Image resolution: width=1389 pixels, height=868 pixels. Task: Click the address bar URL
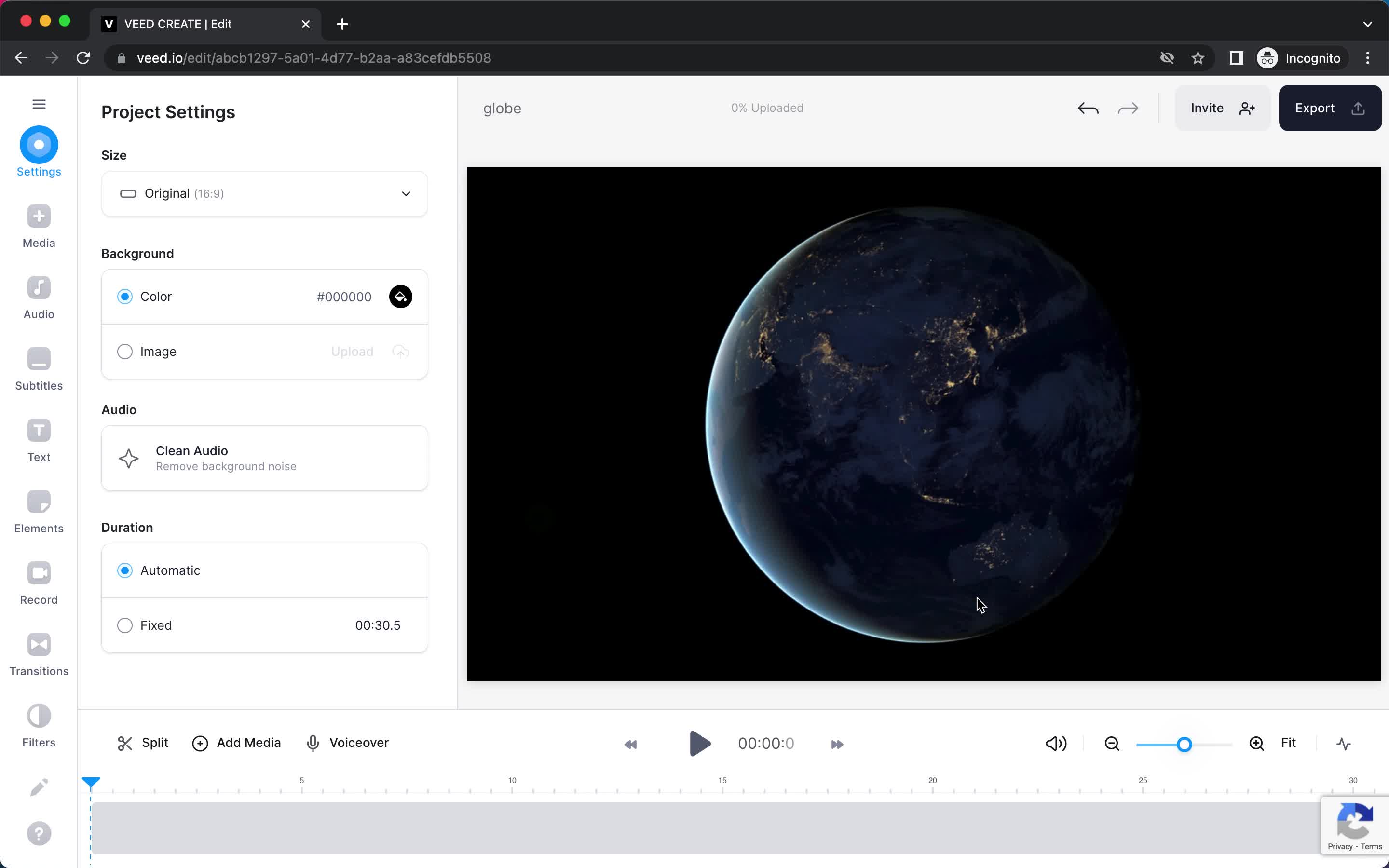[x=313, y=58]
